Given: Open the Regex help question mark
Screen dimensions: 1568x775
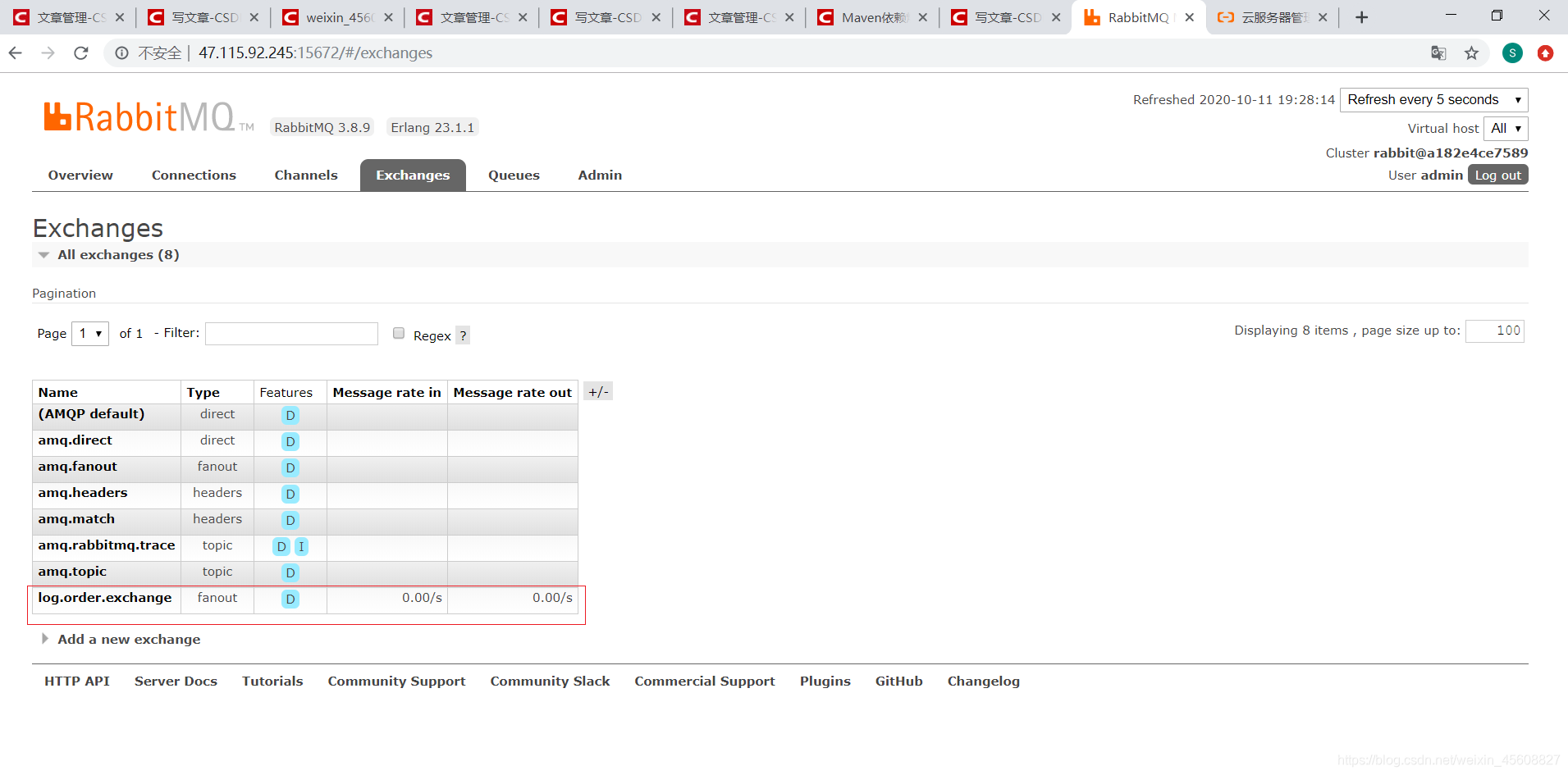Looking at the screenshot, I should [463, 335].
